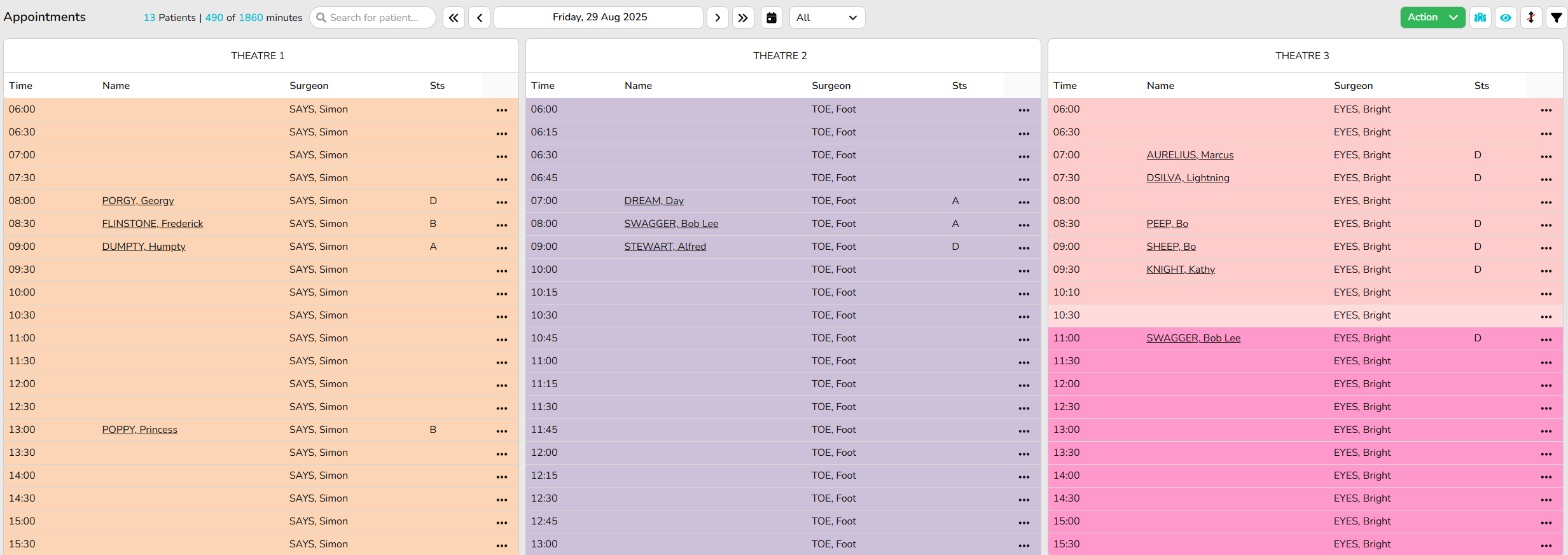Select the THEATRE 3 header
Screen dimensions: 1568x555
1301,56
